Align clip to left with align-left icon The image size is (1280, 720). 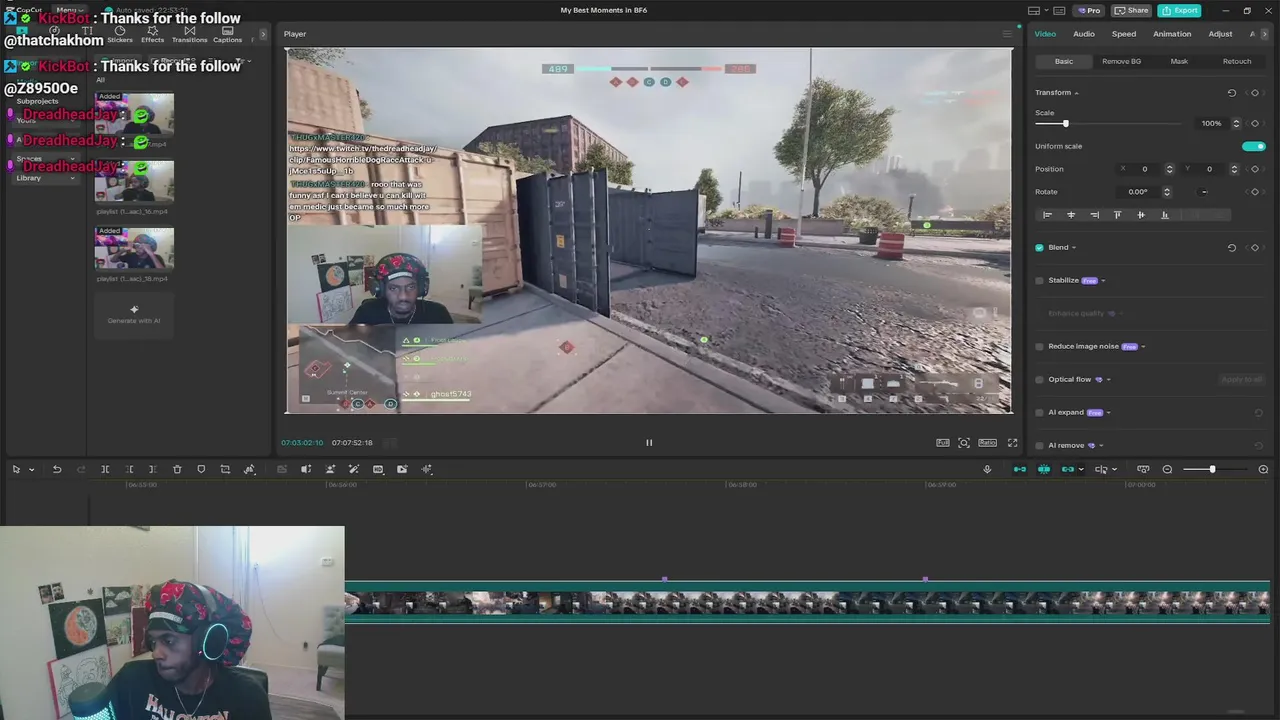pos(1047,215)
